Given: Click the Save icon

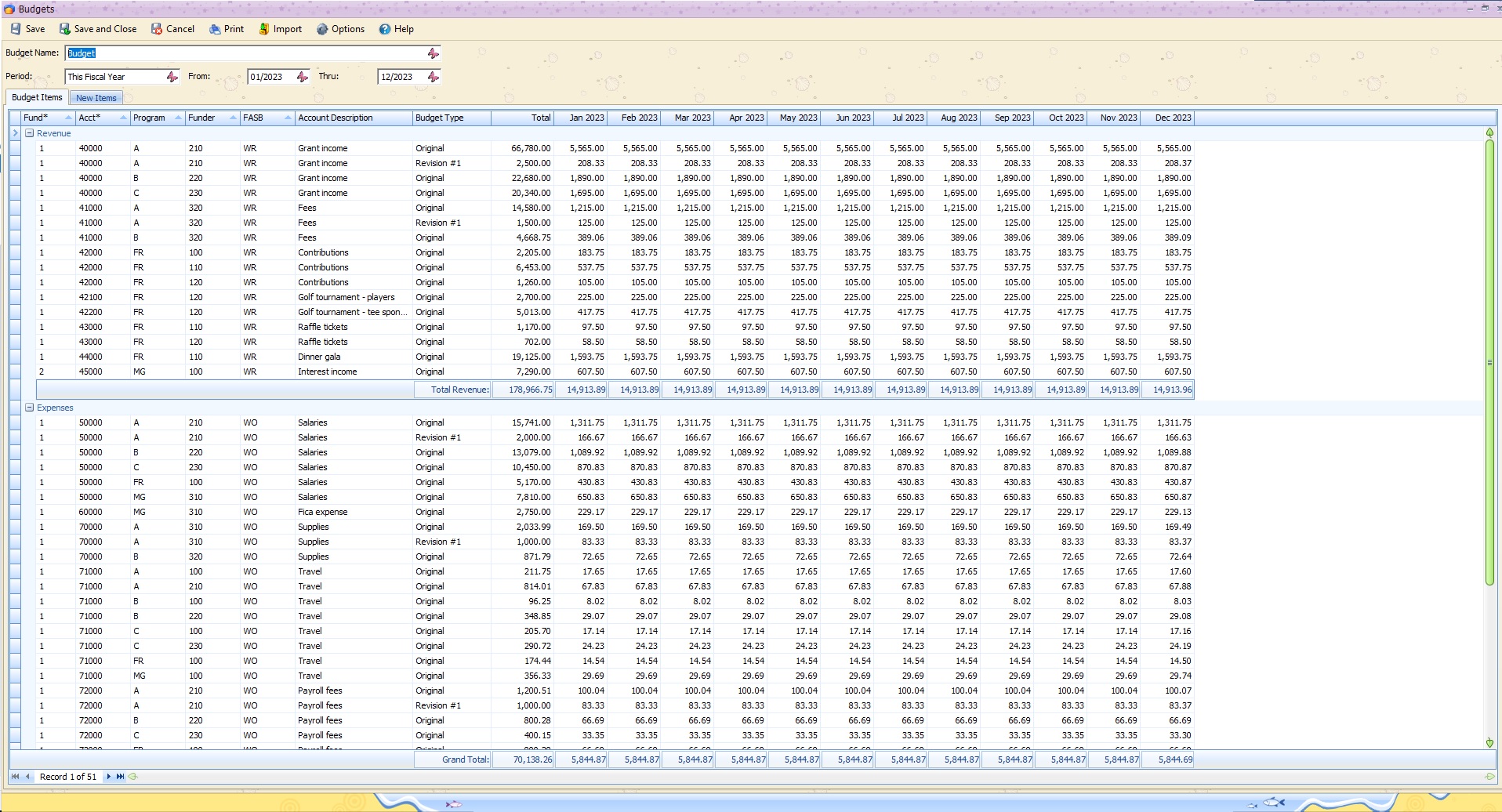Looking at the screenshot, I should click(27, 29).
